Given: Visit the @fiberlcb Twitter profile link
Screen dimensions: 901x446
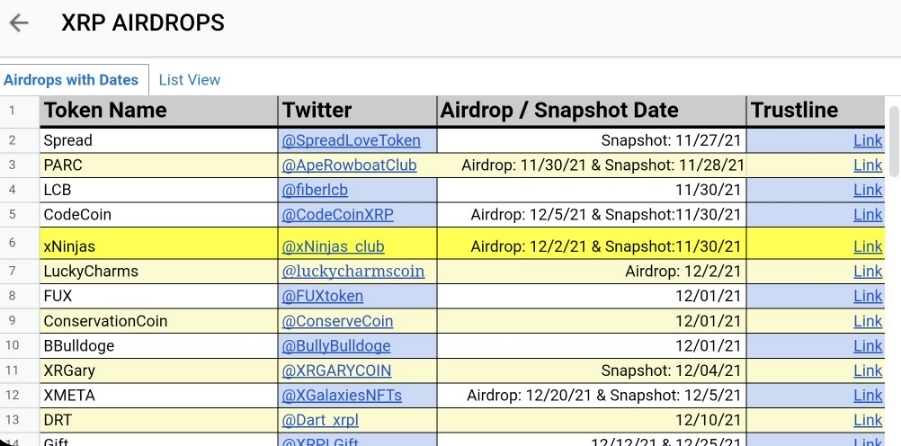Looking at the screenshot, I should [314, 190].
